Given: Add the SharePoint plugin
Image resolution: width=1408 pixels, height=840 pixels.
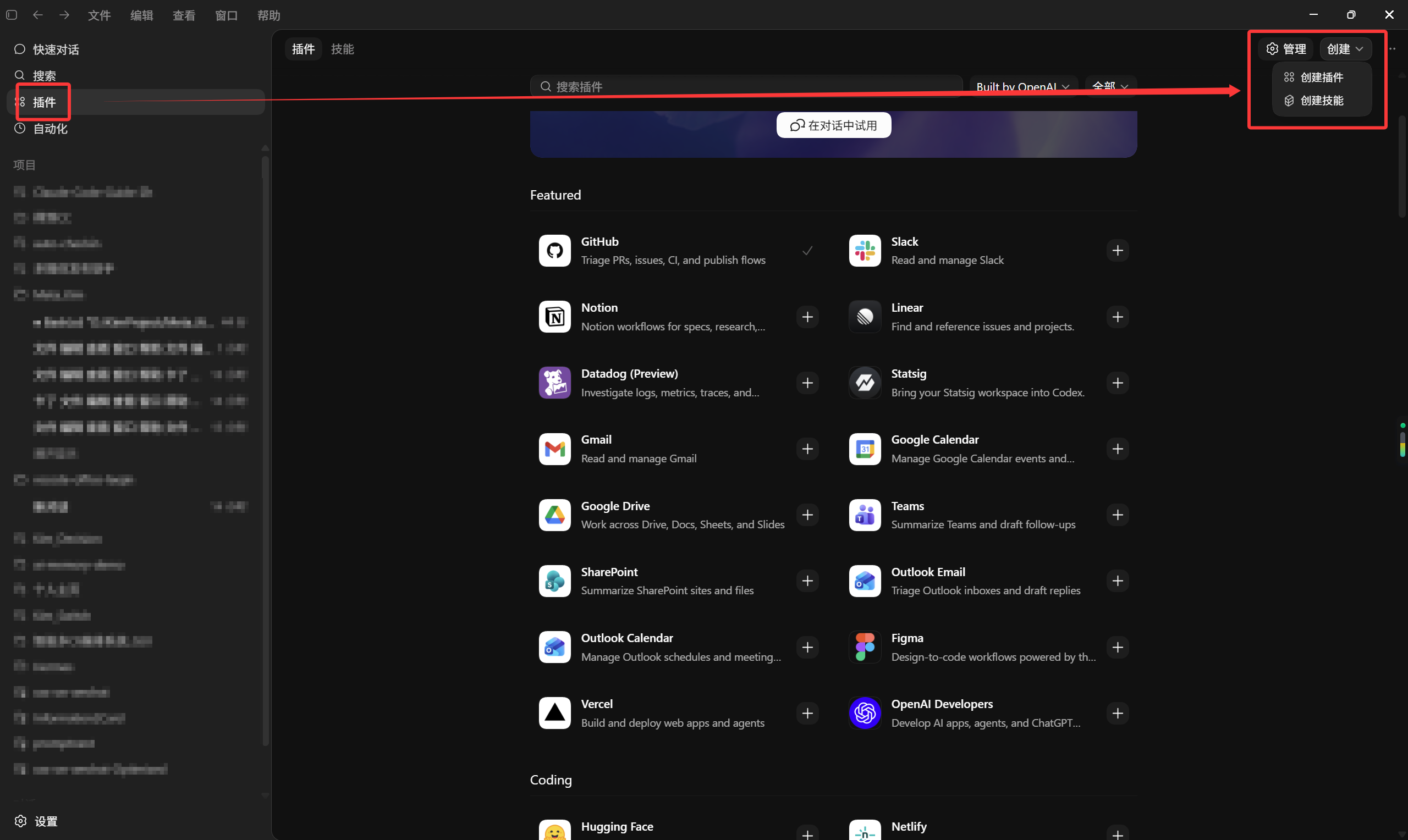Looking at the screenshot, I should tap(807, 581).
